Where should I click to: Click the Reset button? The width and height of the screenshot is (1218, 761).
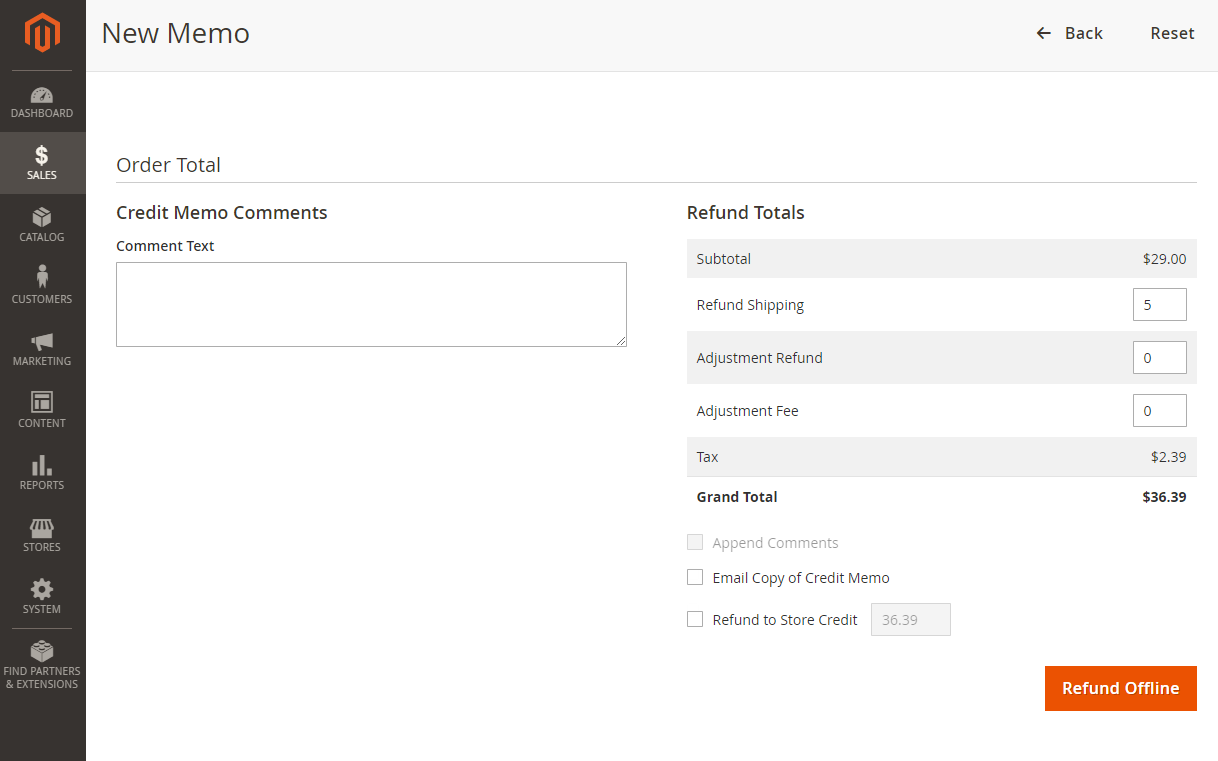tap(1172, 33)
